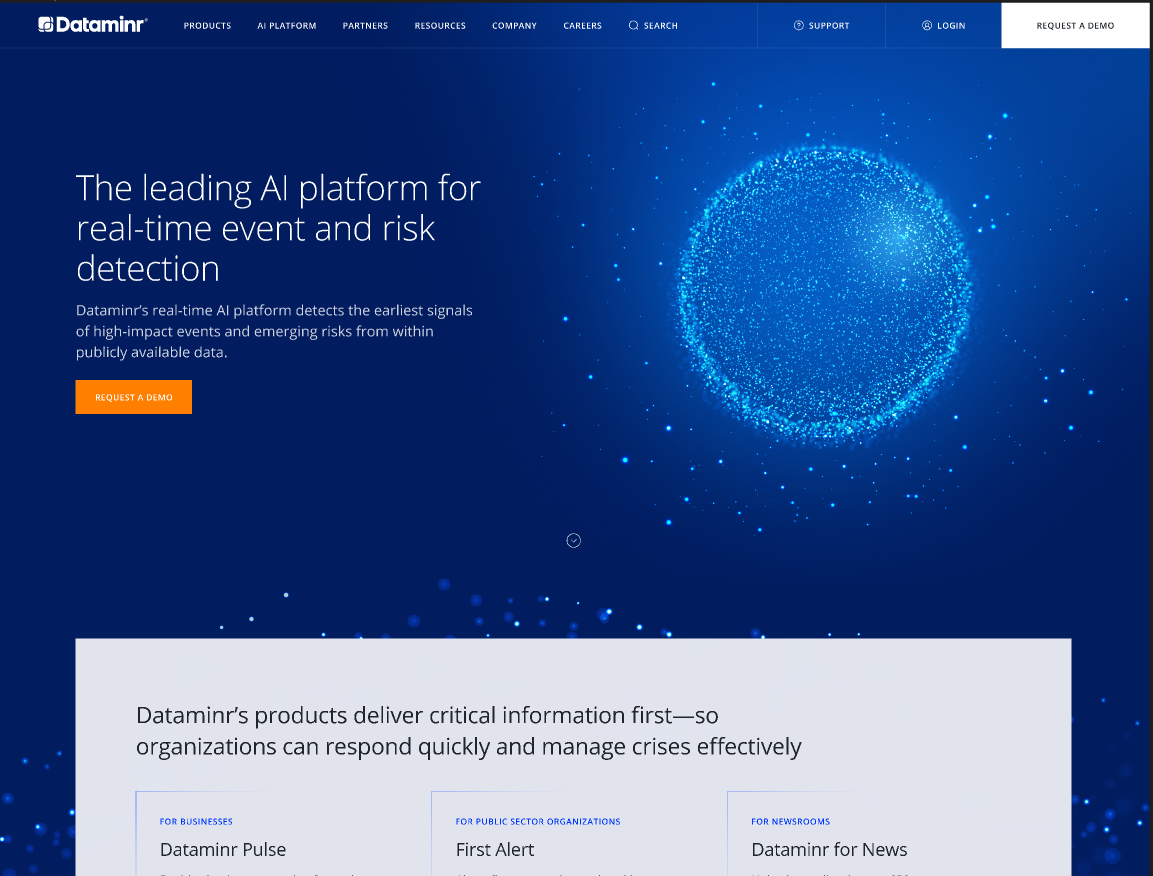This screenshot has width=1153, height=876.
Task: Click the search magnifier icon
Action: (633, 26)
